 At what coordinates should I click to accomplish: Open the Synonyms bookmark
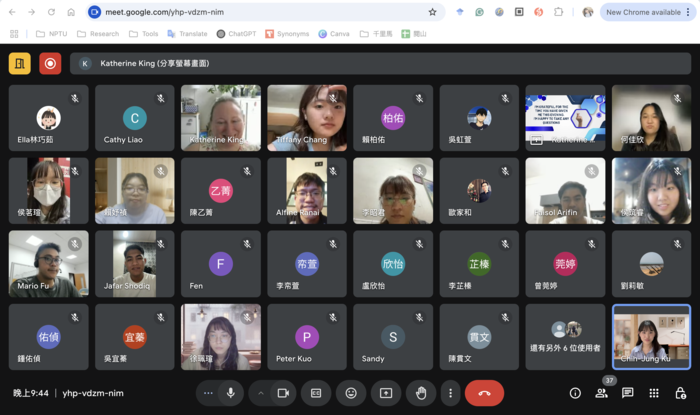[287, 33]
